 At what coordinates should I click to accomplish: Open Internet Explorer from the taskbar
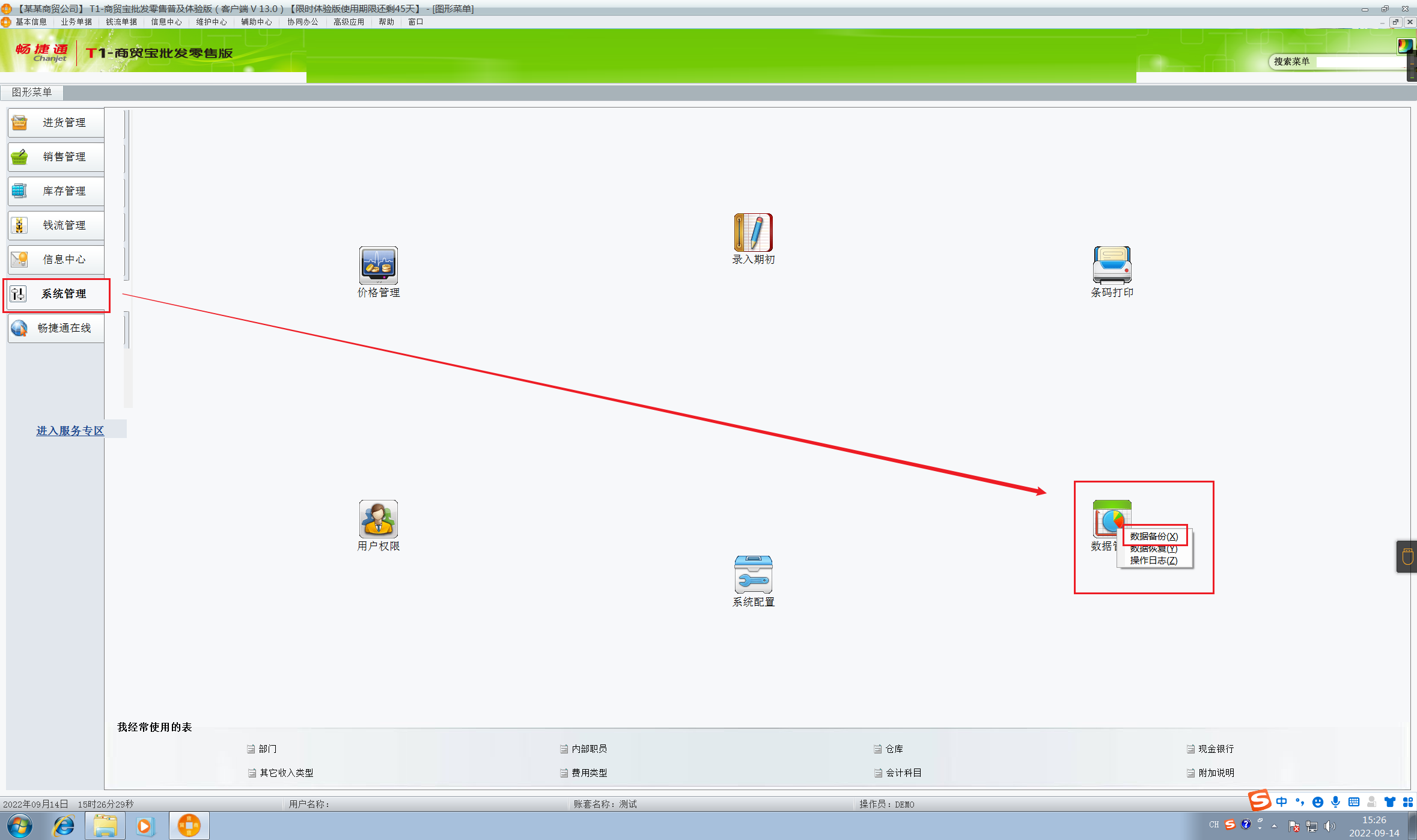tap(63, 826)
